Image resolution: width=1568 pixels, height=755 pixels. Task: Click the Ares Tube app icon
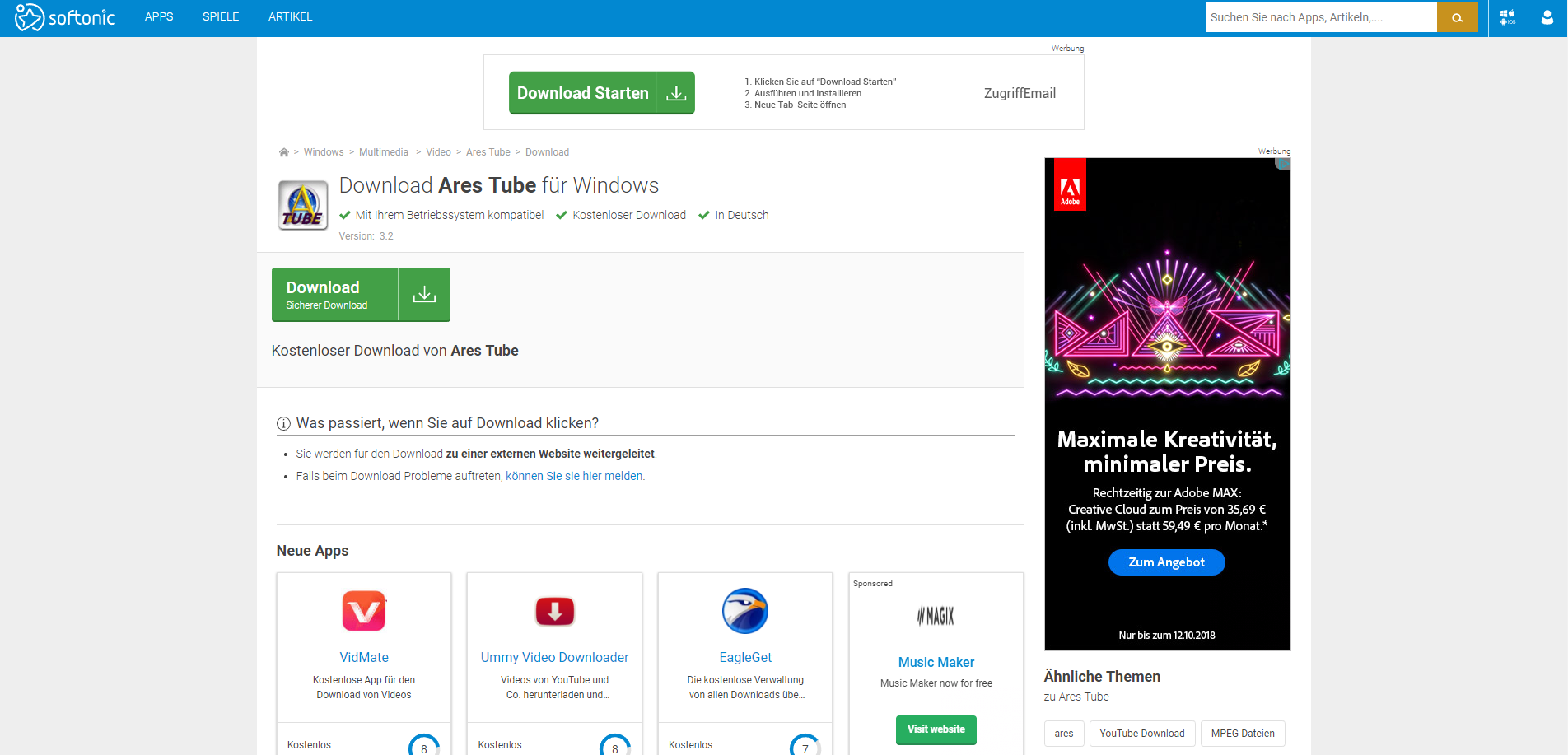click(x=303, y=206)
